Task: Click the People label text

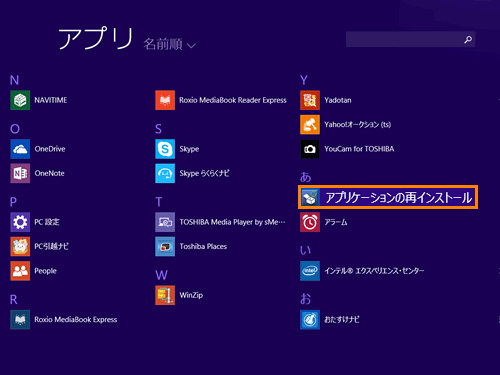Action: click(x=45, y=271)
